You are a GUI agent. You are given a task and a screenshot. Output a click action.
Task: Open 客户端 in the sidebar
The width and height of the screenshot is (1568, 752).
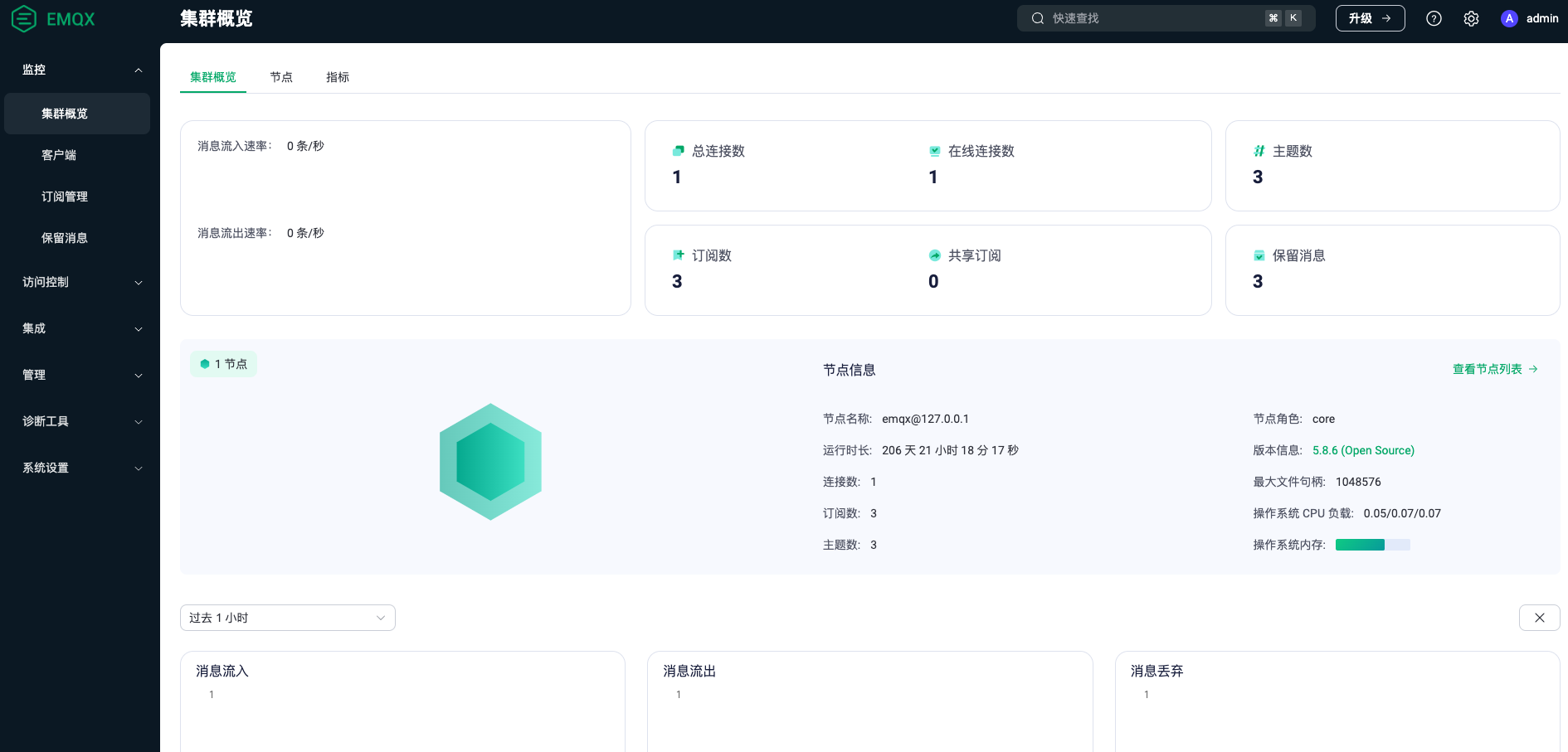pos(77,155)
